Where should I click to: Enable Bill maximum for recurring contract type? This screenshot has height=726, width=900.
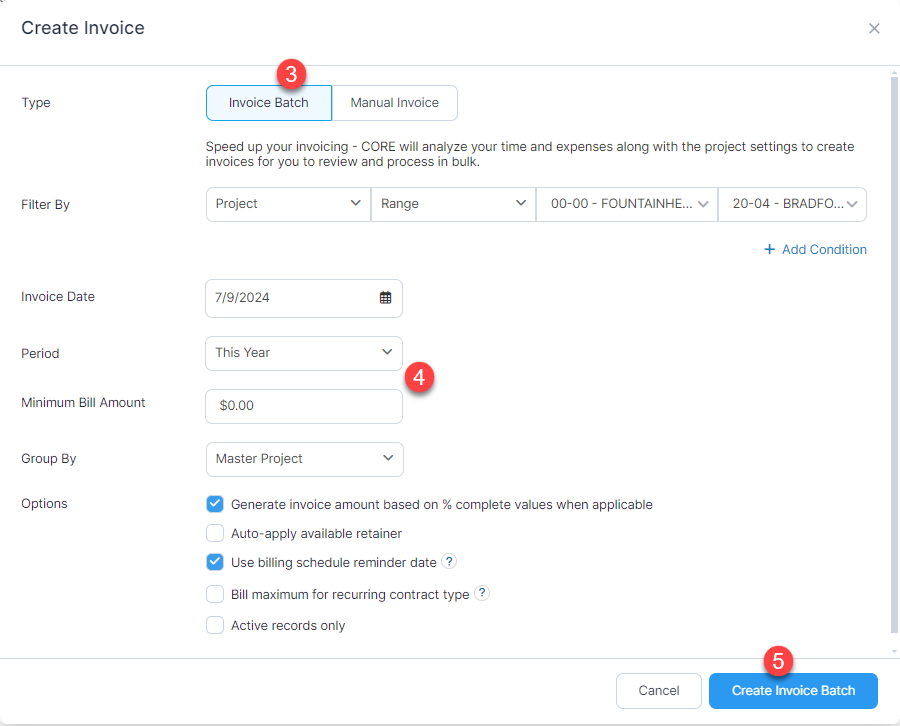215,594
